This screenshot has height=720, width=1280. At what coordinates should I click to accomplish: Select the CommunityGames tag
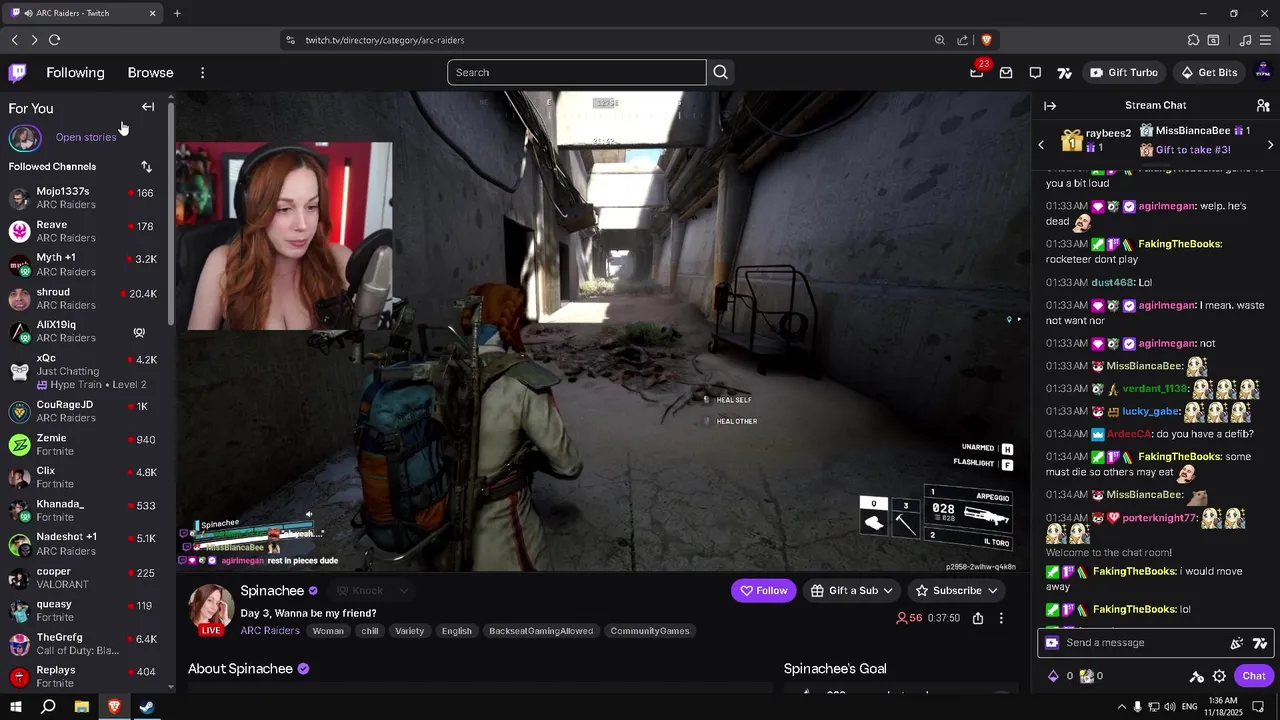point(650,631)
